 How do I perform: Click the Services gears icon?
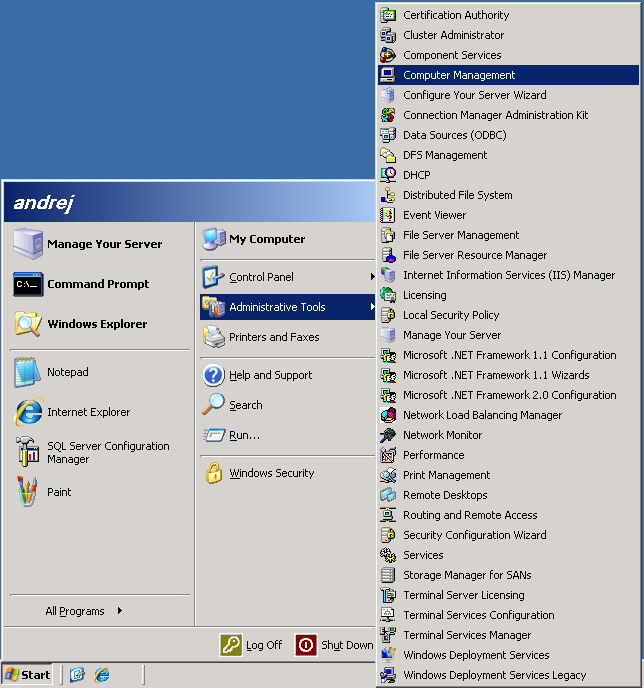click(x=388, y=555)
